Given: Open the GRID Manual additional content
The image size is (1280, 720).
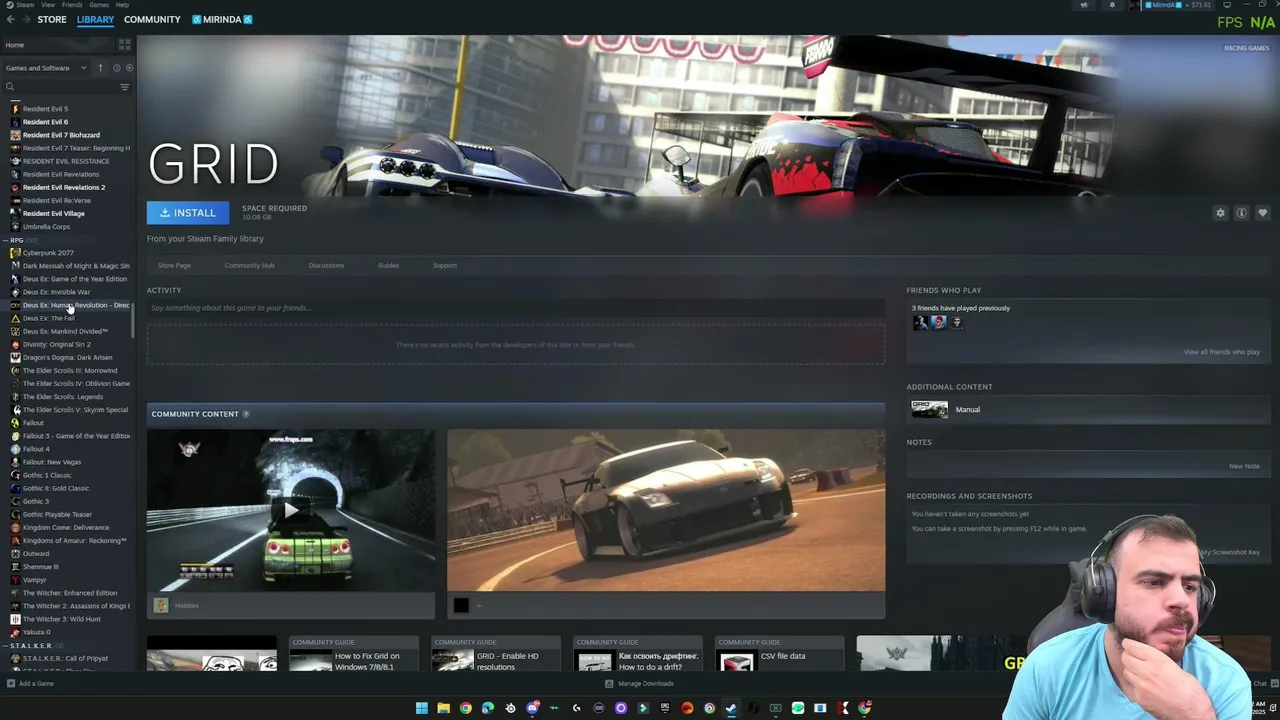Looking at the screenshot, I should (1088, 409).
